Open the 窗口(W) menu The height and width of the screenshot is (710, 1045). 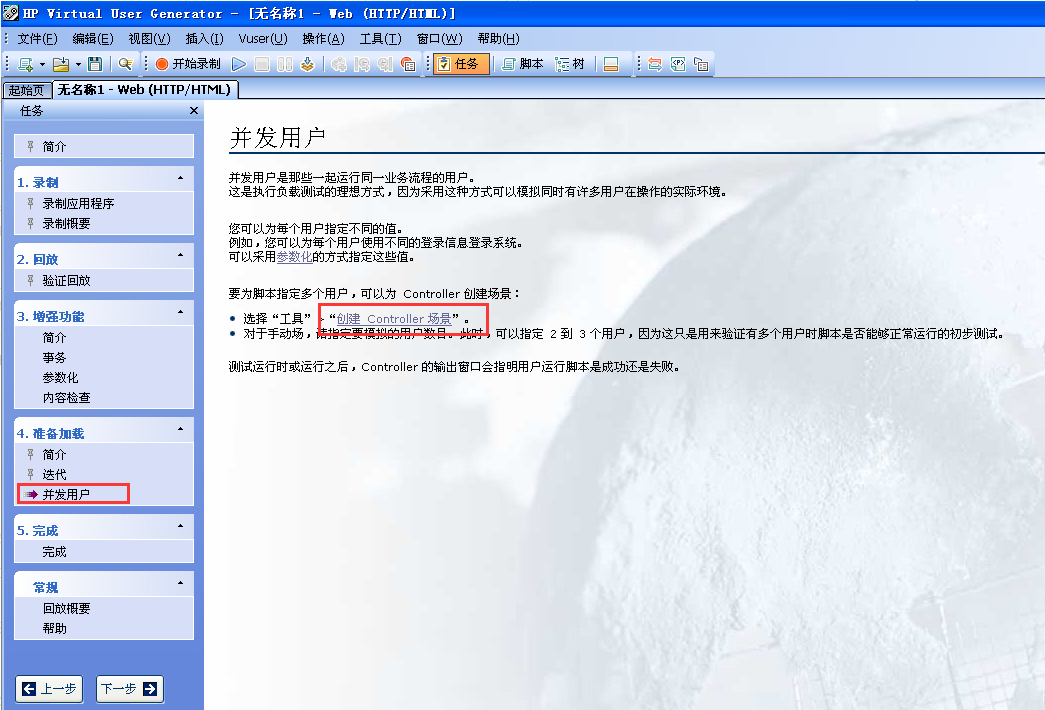(x=439, y=39)
